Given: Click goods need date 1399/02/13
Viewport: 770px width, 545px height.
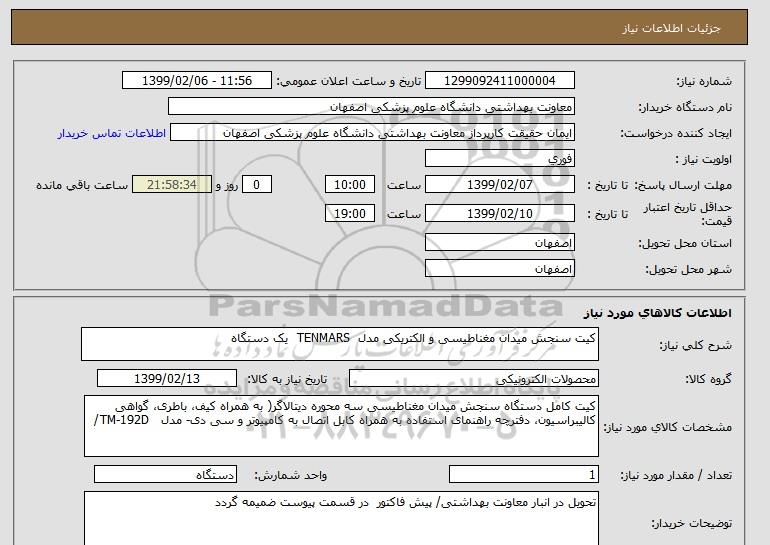Looking at the screenshot, I should pos(167,379).
